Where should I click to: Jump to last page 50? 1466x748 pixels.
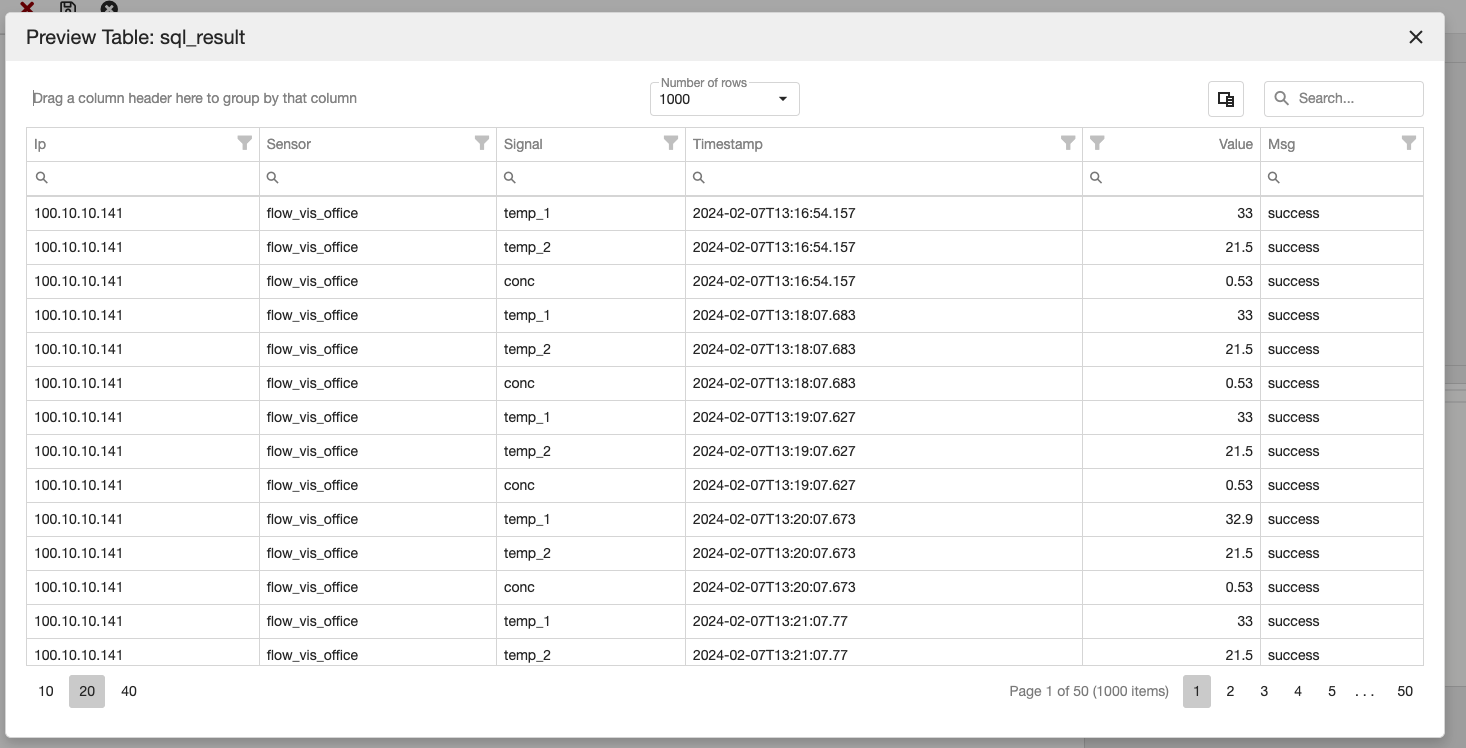tap(1405, 691)
